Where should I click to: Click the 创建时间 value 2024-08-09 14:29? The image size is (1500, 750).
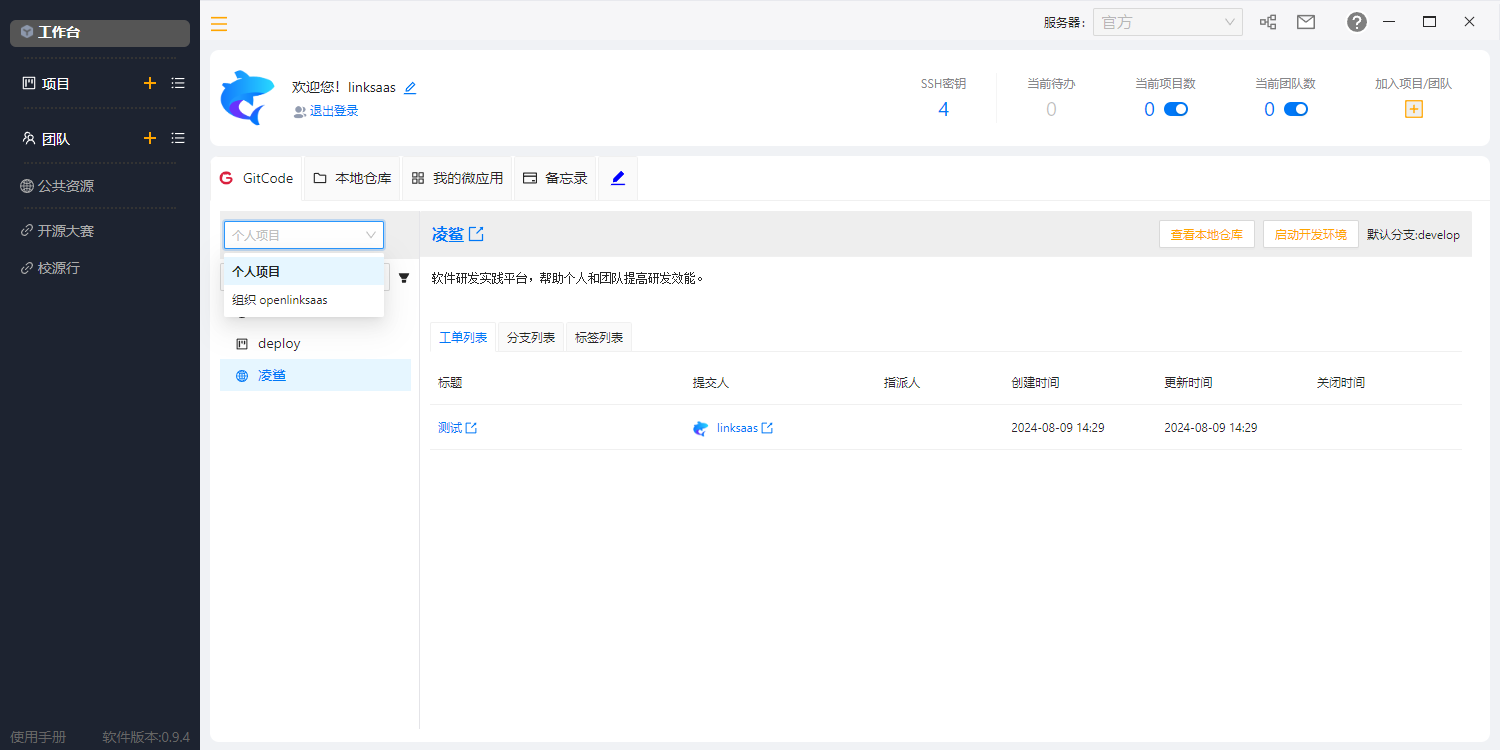tap(1058, 428)
